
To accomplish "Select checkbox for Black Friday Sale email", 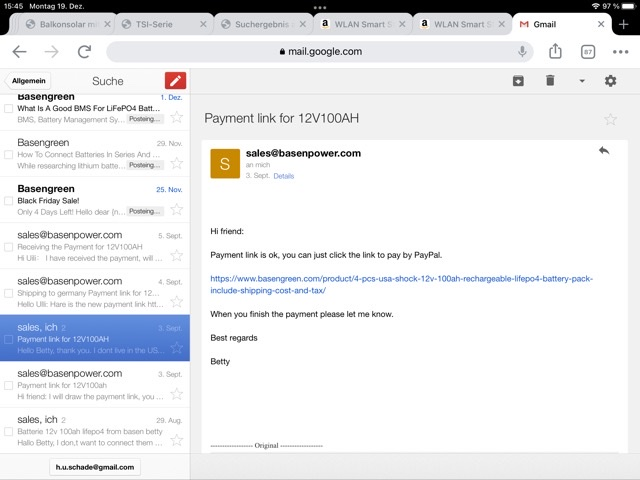I will pyautogui.click(x=8, y=201).
